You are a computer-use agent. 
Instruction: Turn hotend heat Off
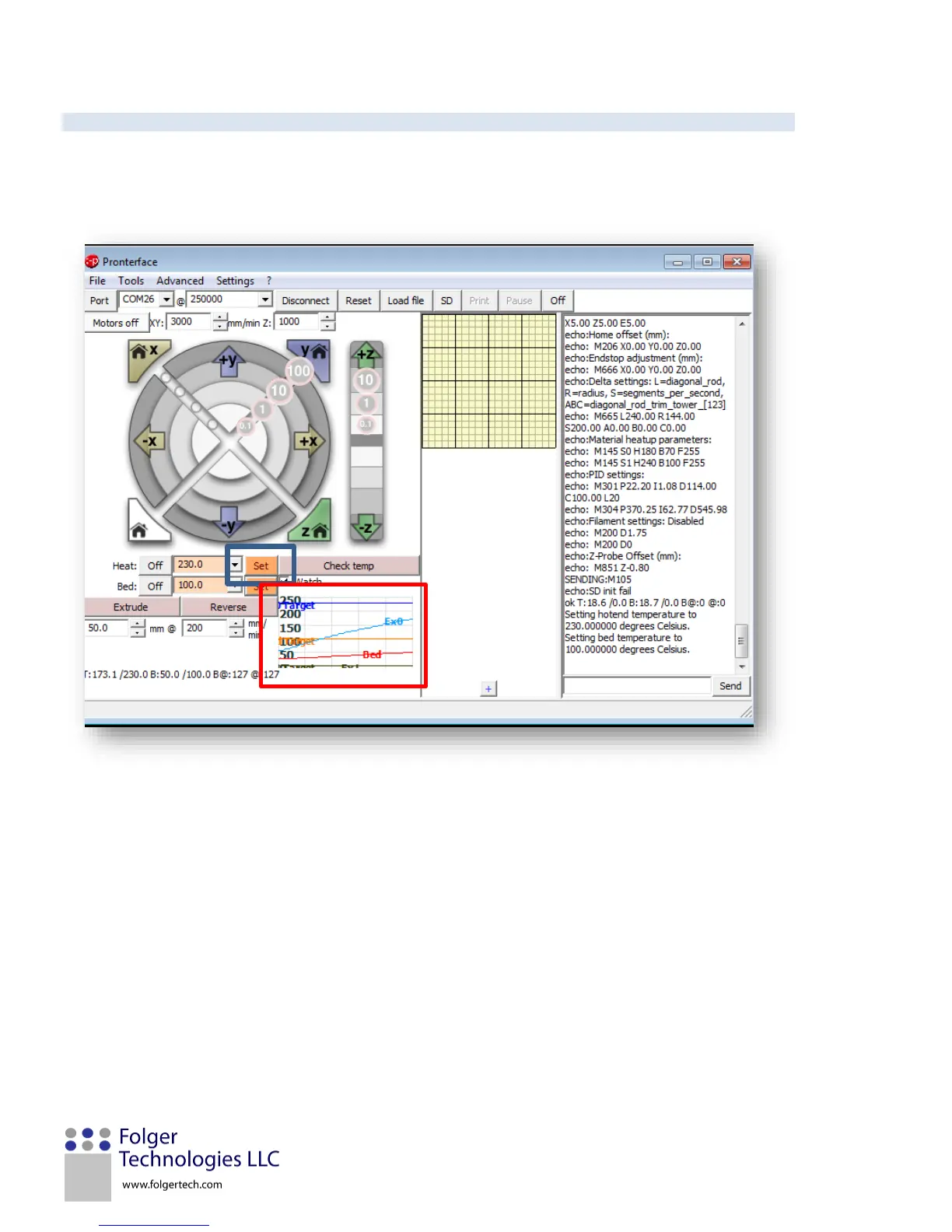pos(156,566)
